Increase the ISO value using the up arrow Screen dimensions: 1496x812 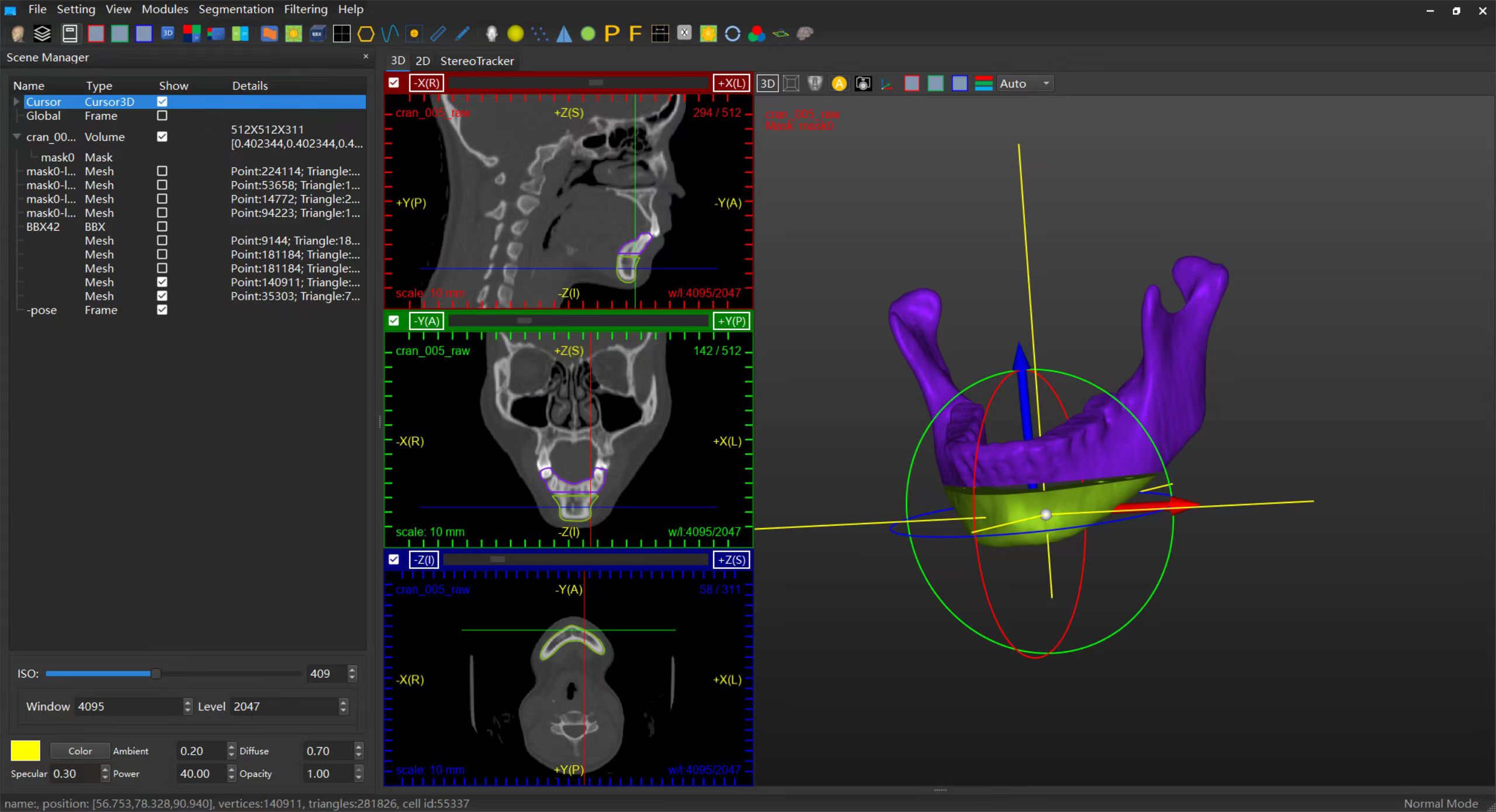352,669
